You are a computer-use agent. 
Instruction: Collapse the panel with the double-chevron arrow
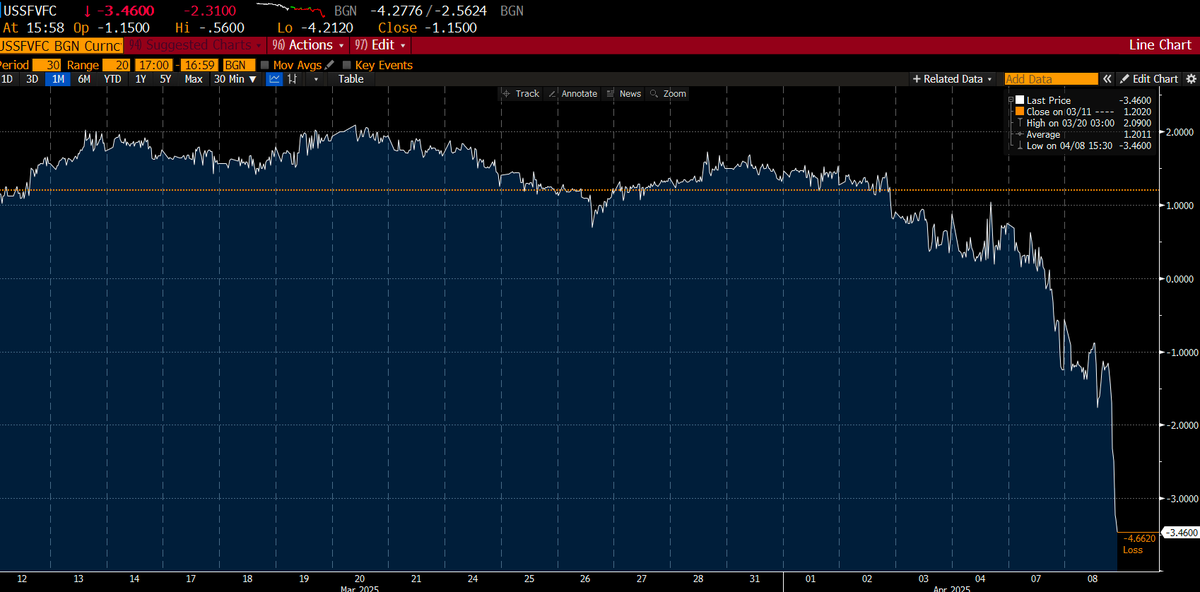1107,78
